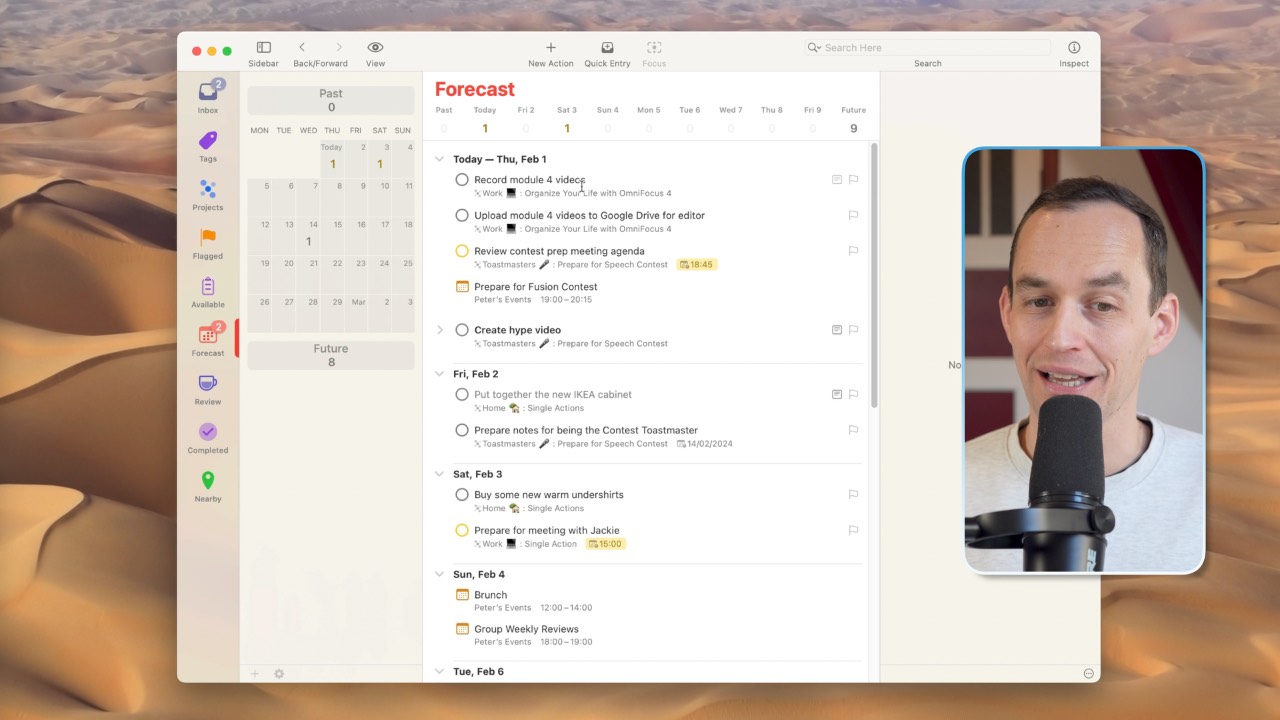
Task: Open the Inbox perspective
Action: [x=208, y=96]
